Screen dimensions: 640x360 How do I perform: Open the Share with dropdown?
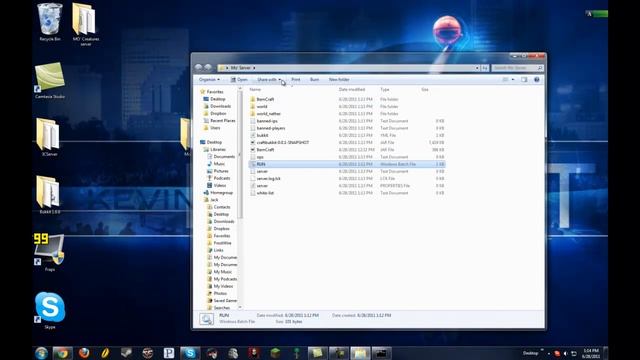point(269,80)
